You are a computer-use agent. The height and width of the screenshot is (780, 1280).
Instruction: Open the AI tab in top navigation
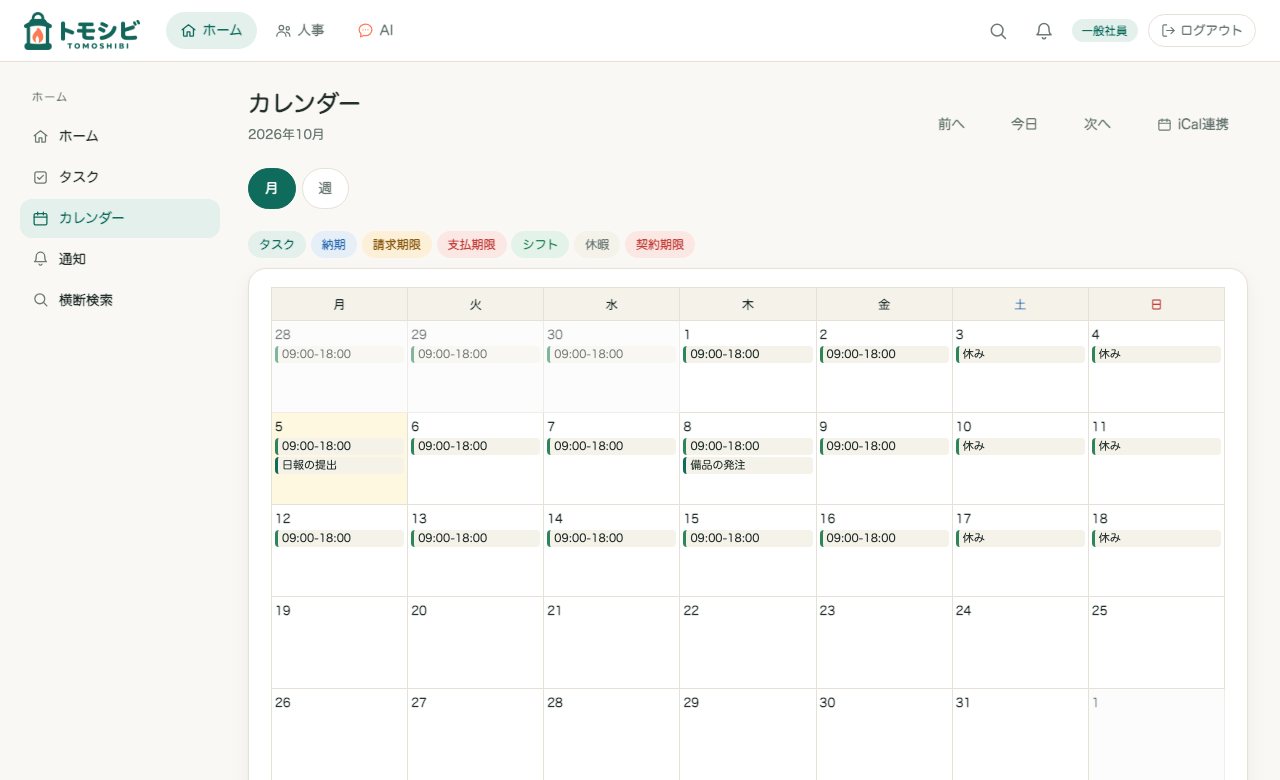376,31
